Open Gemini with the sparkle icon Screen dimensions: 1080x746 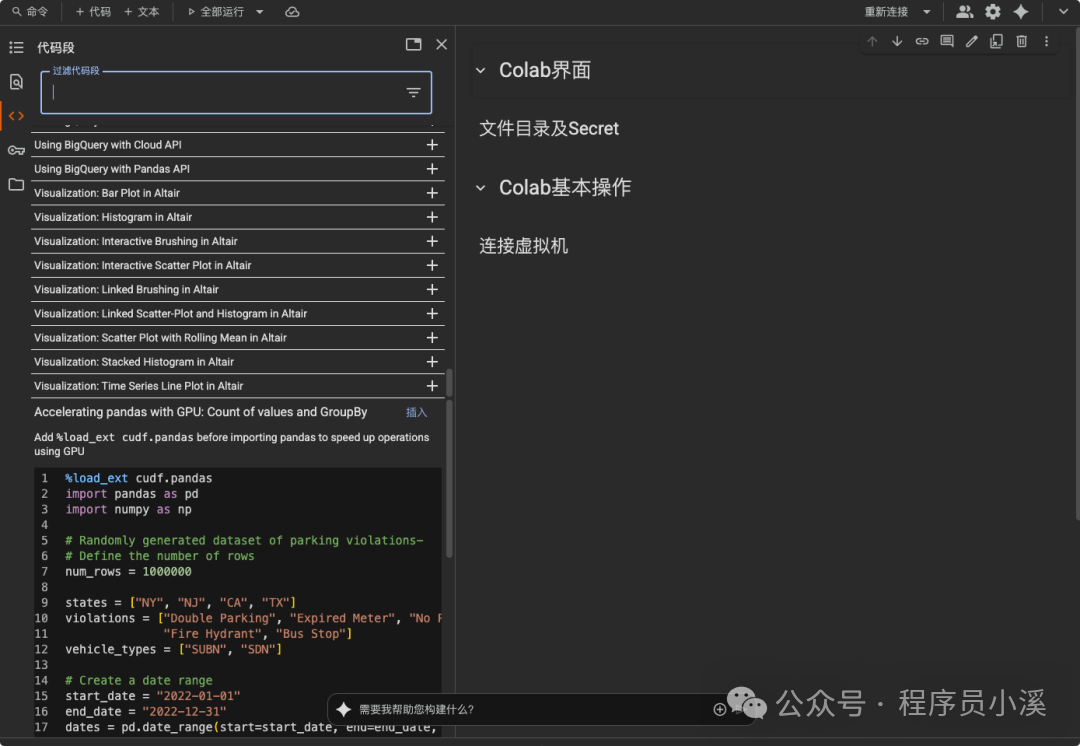[x=1021, y=12]
